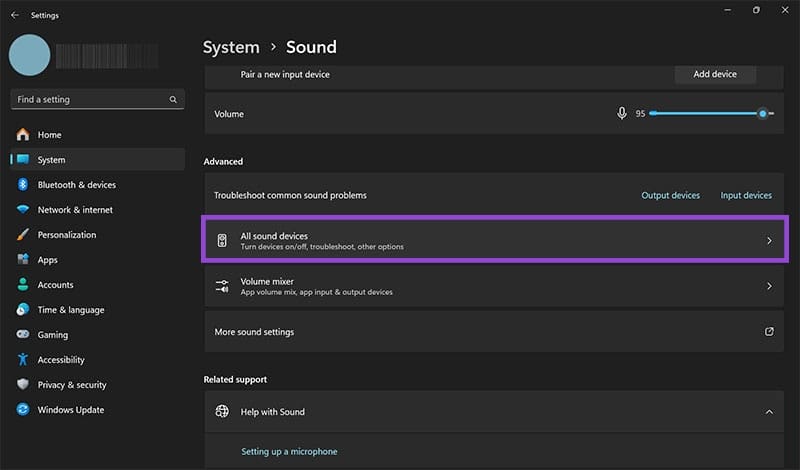The image size is (800, 470).
Task: Click the back arrow in Settings title bar
Action: point(15,15)
